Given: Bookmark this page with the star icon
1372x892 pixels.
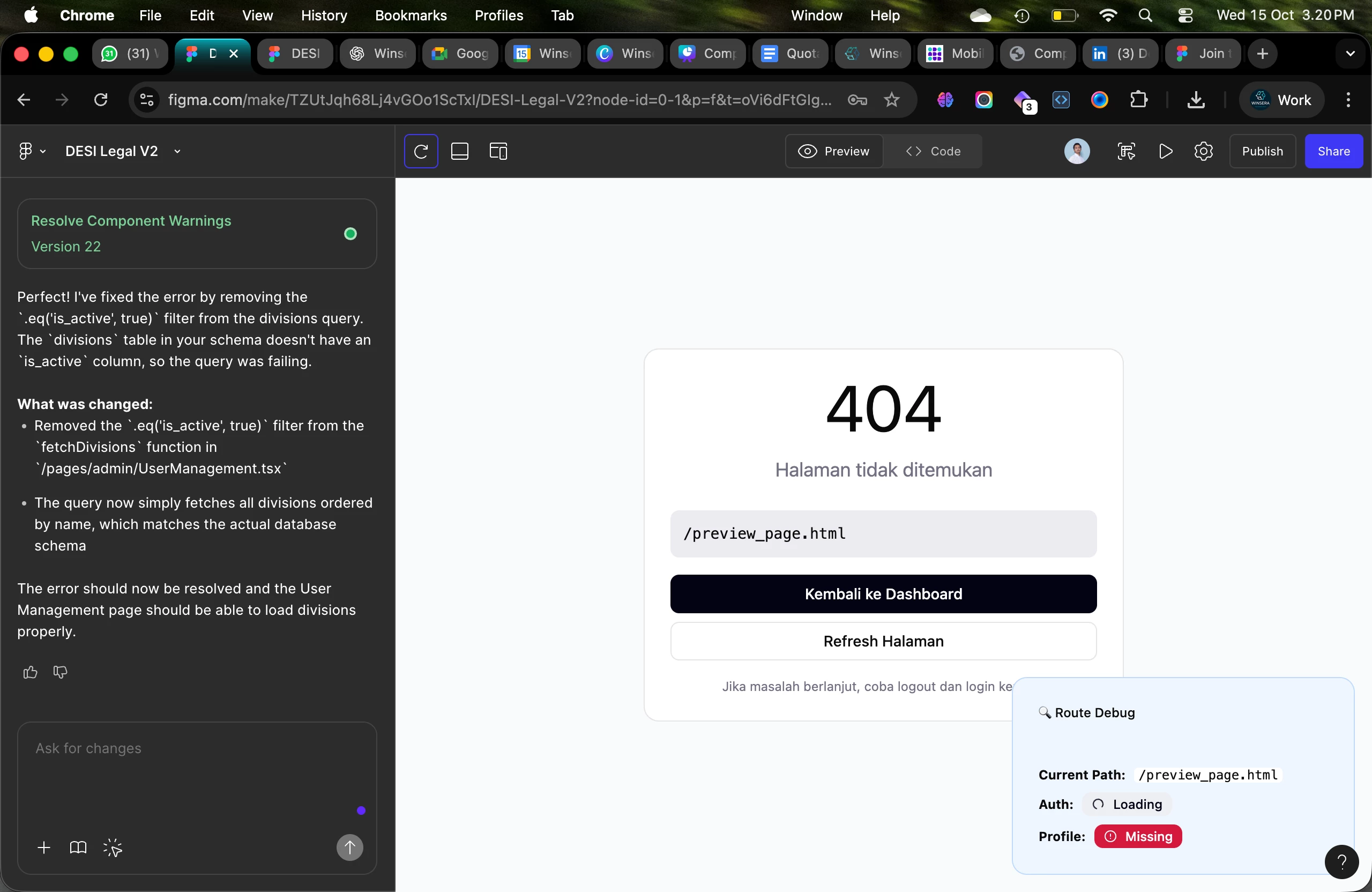Looking at the screenshot, I should pyautogui.click(x=892, y=100).
